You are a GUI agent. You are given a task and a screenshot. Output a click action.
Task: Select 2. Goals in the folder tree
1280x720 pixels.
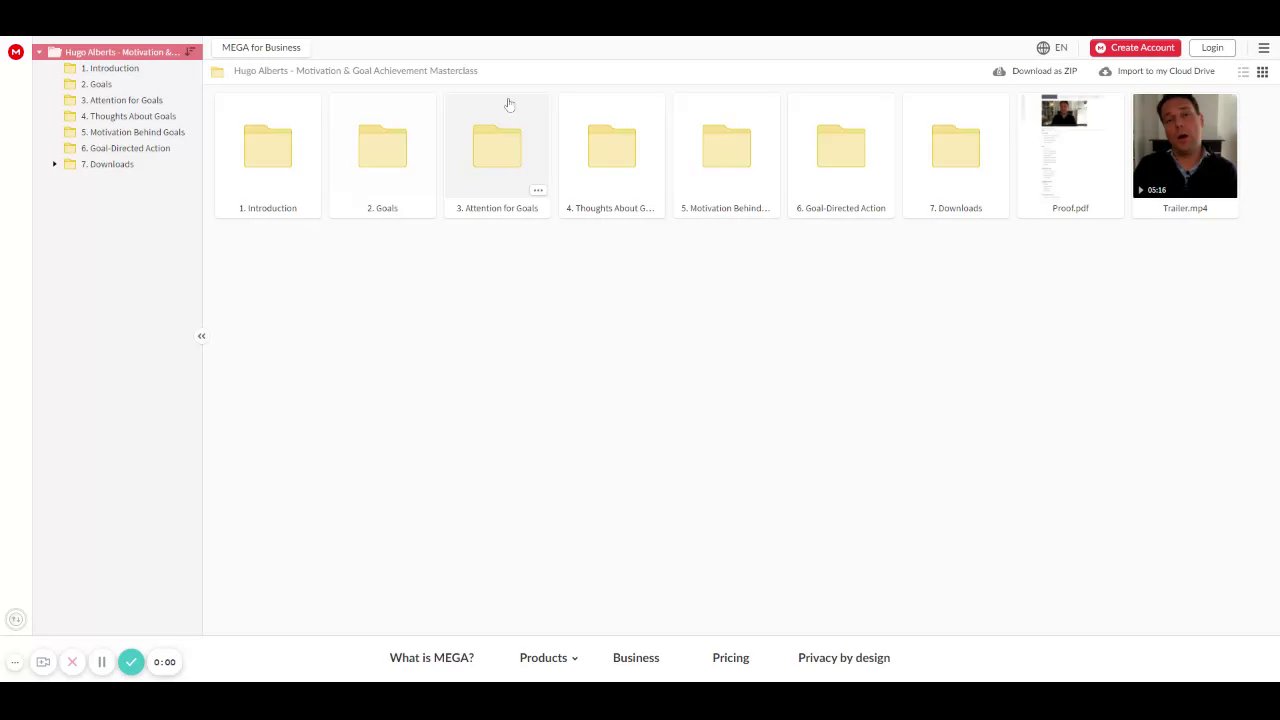pyautogui.click(x=96, y=84)
